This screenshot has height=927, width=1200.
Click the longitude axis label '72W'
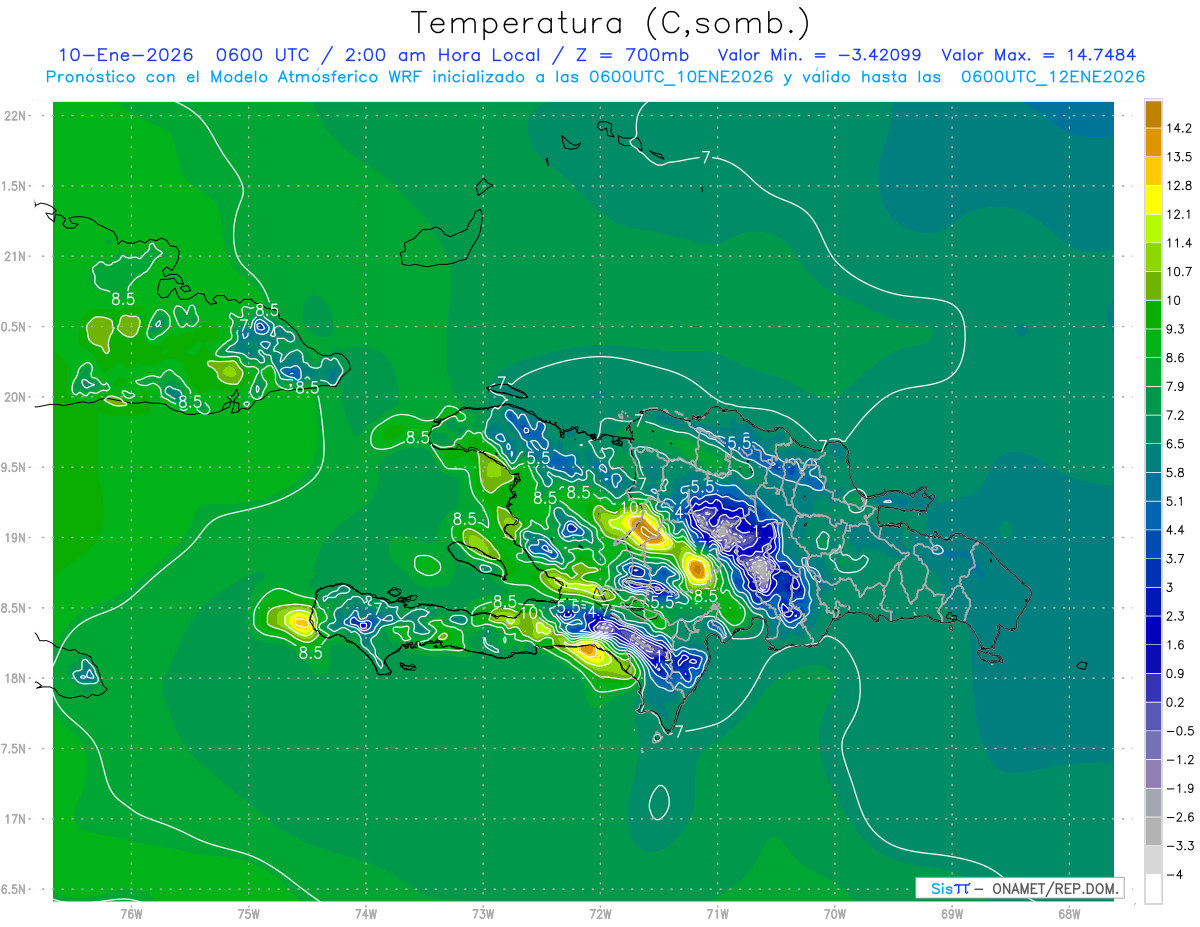pyautogui.click(x=600, y=913)
